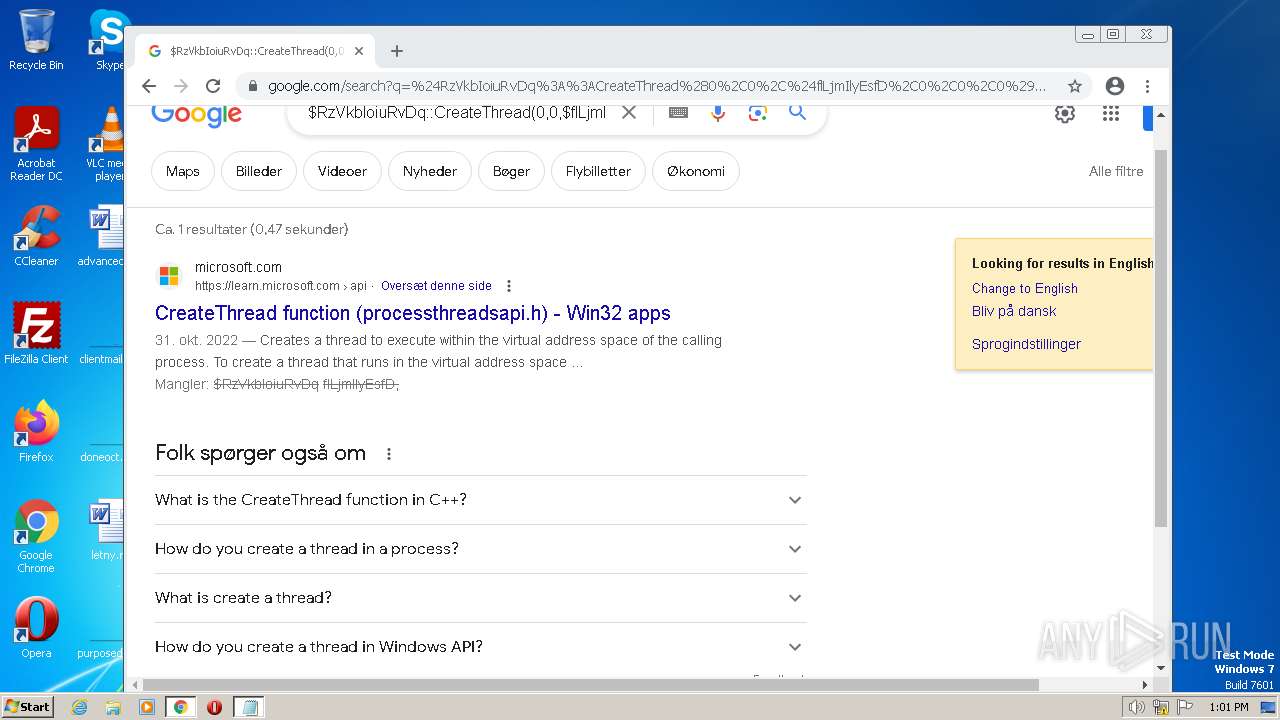1280x720 pixels.
Task: Open the Opera icon in the taskbar
Action: (x=214, y=707)
